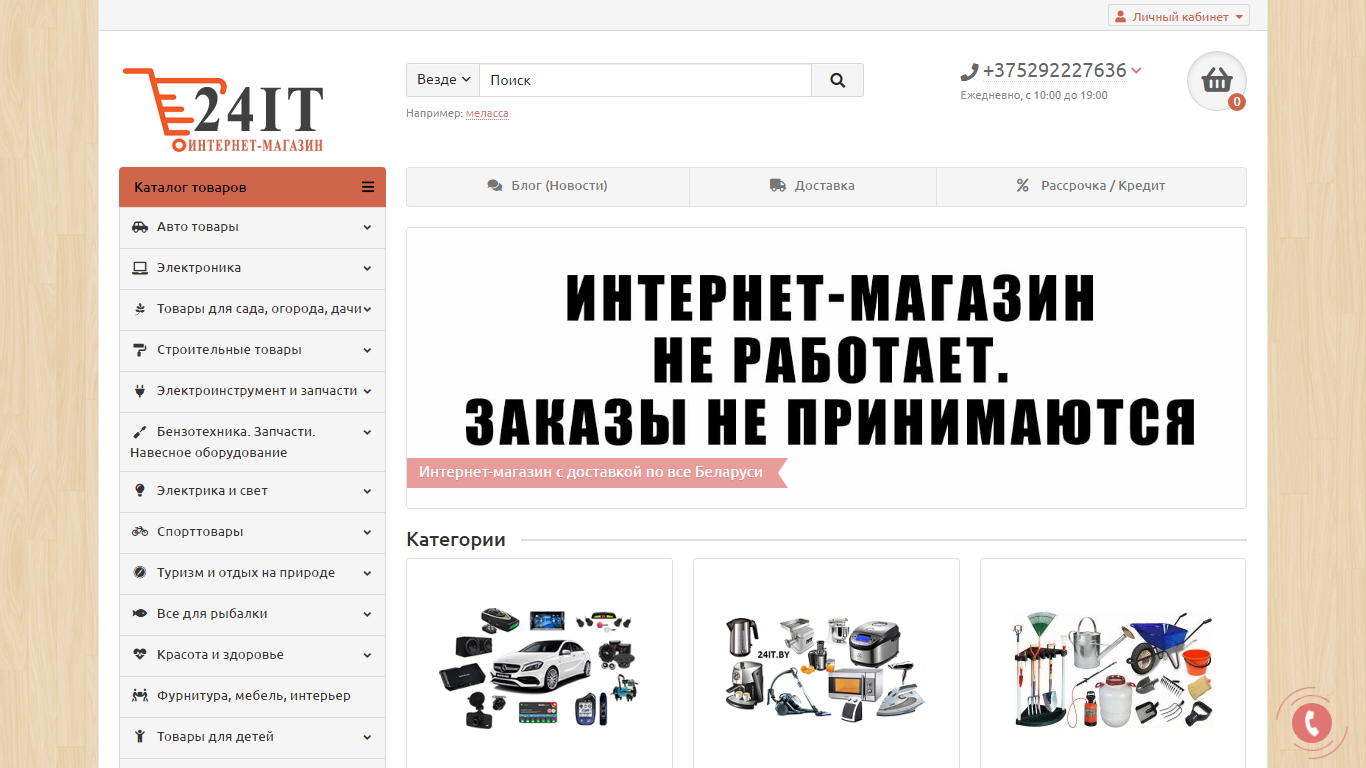Expand the Электроника submenu chevron
The width and height of the screenshot is (1366, 768).
[x=367, y=268]
